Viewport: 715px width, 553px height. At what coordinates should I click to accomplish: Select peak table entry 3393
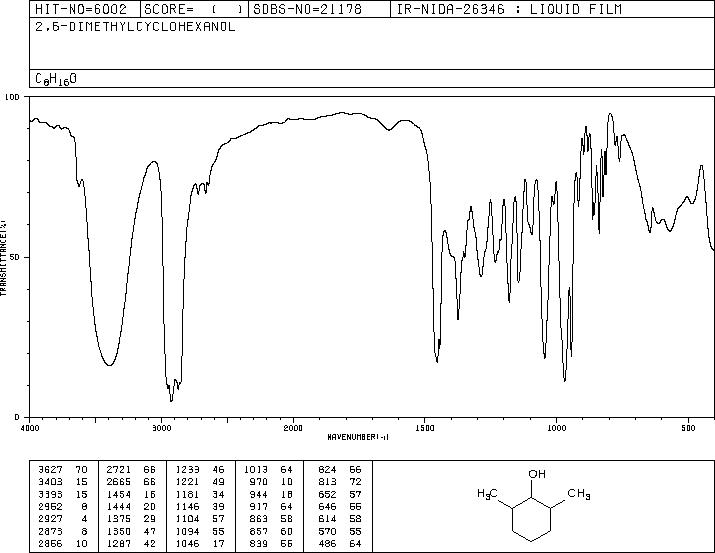coord(63,494)
